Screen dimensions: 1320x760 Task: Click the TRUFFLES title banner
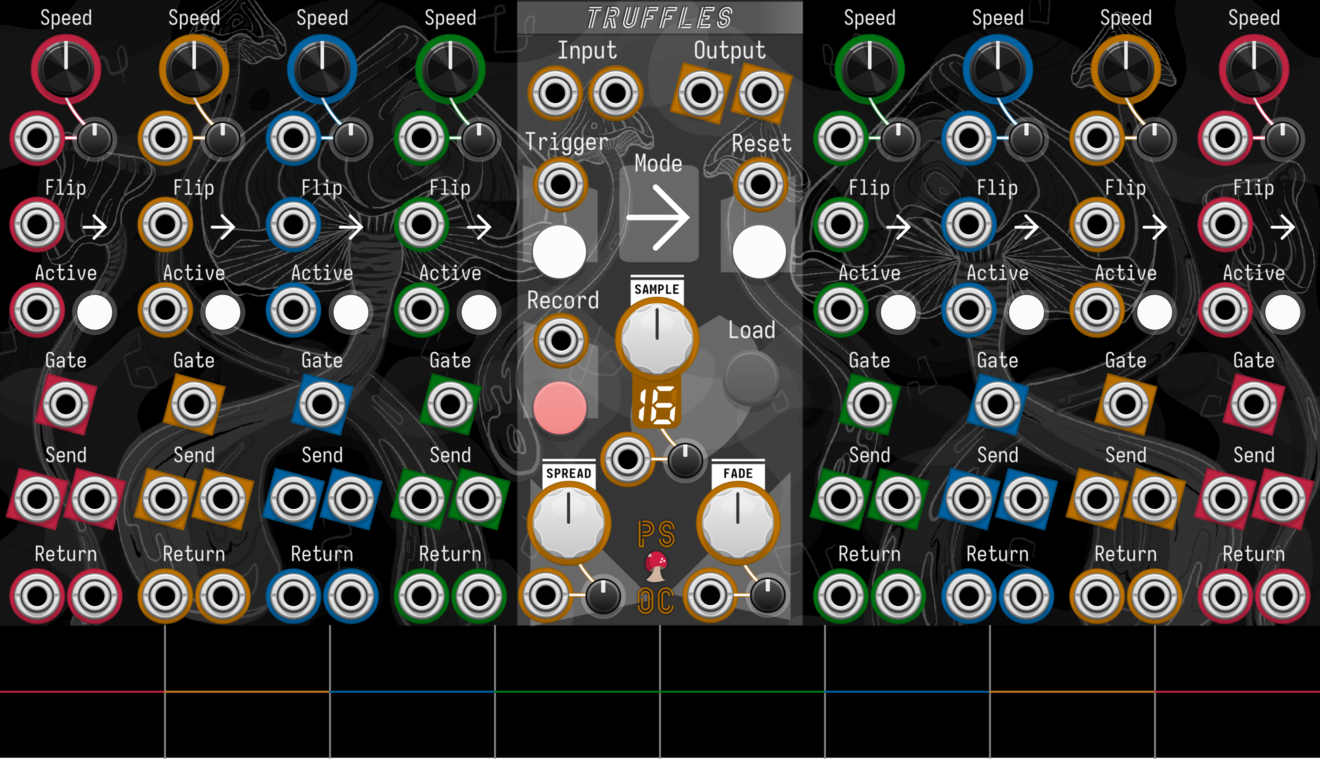point(660,17)
